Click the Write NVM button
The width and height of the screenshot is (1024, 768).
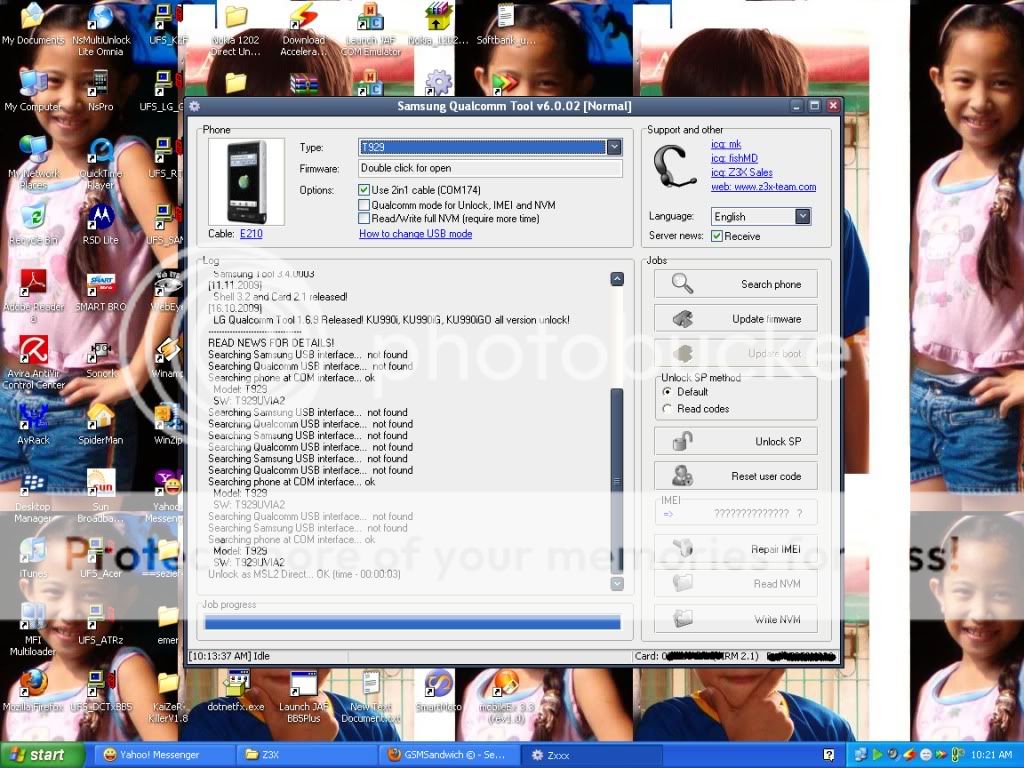pos(736,618)
